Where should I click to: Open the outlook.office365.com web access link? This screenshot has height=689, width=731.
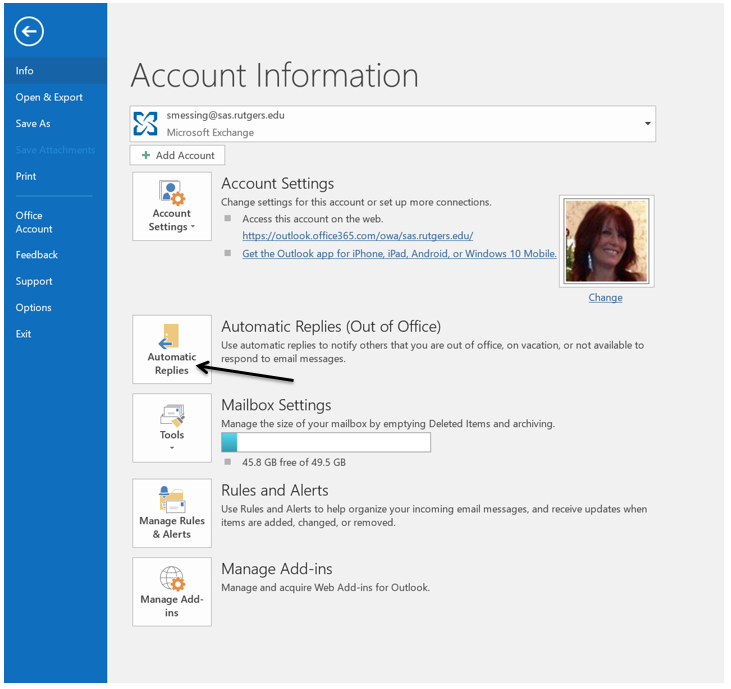358,236
